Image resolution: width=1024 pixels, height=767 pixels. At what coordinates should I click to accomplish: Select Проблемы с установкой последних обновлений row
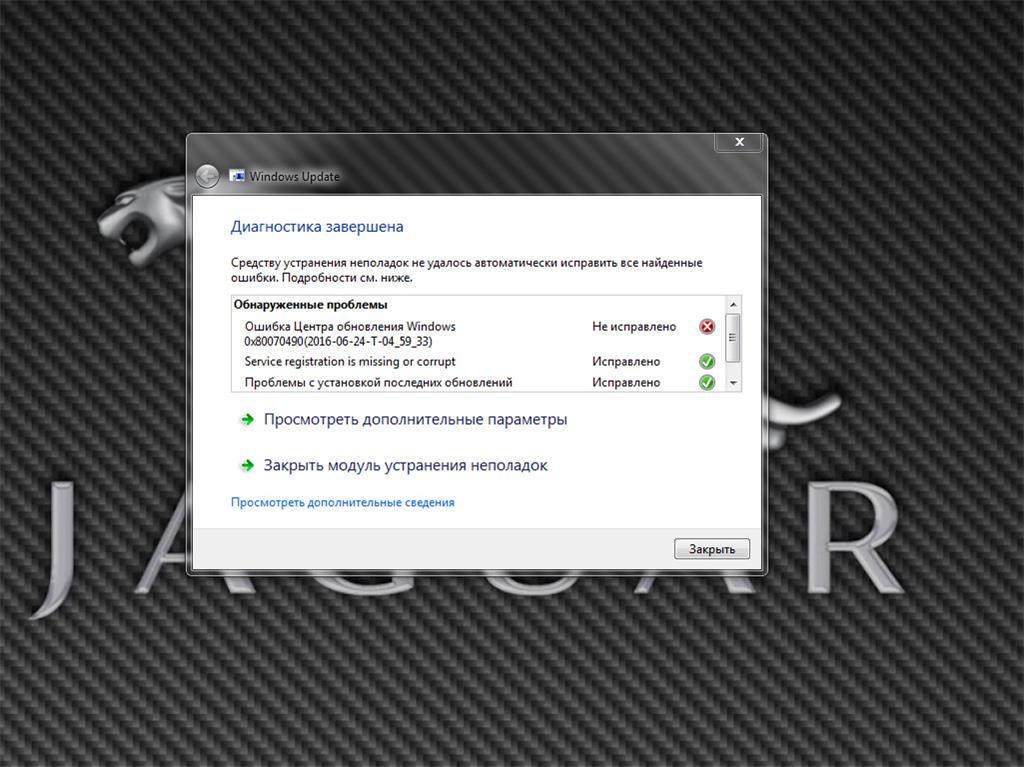(x=479, y=382)
